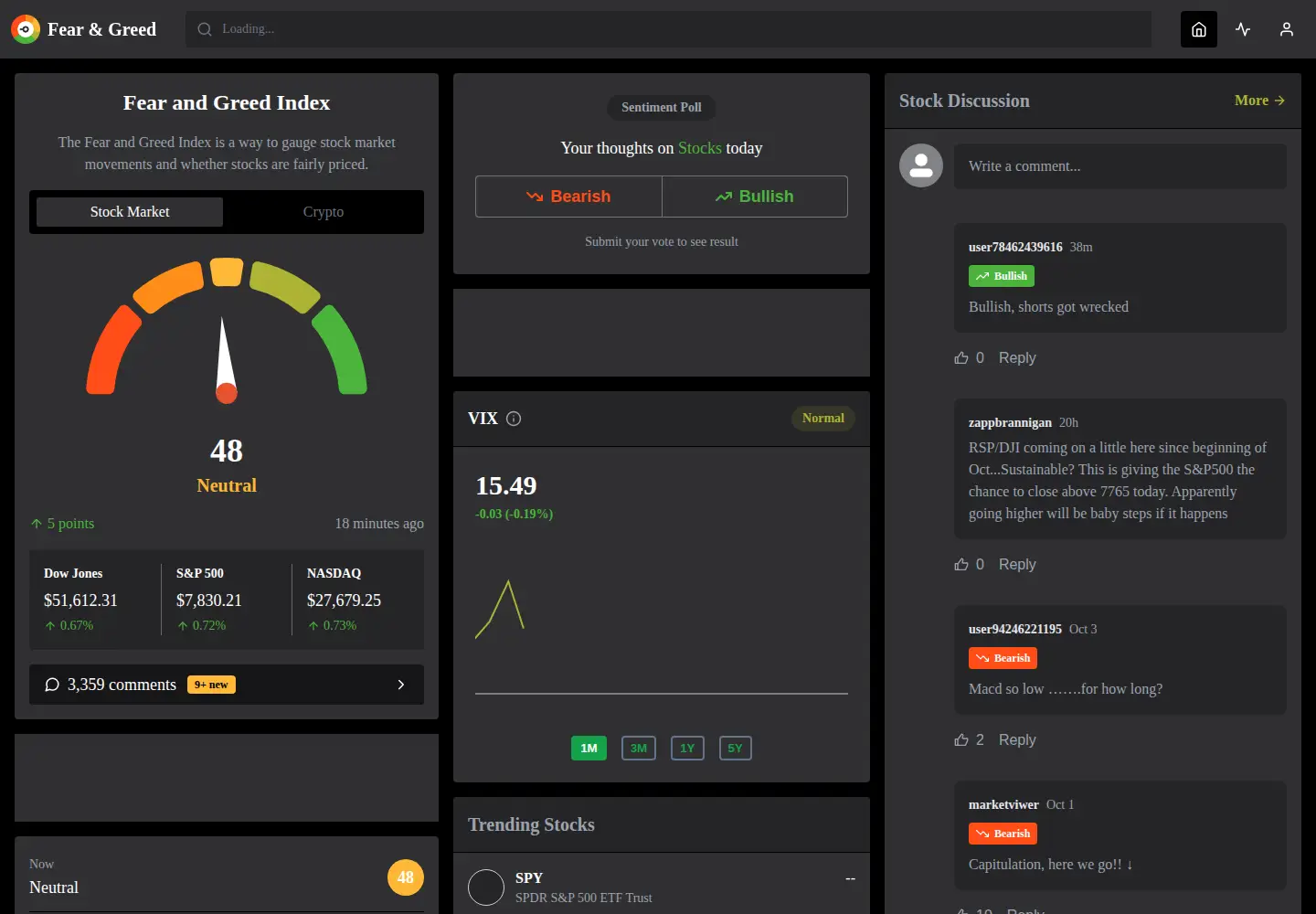Click Bearish tag on user94246221195's comment
This screenshot has width=1316, height=914.
pyautogui.click(x=1003, y=658)
